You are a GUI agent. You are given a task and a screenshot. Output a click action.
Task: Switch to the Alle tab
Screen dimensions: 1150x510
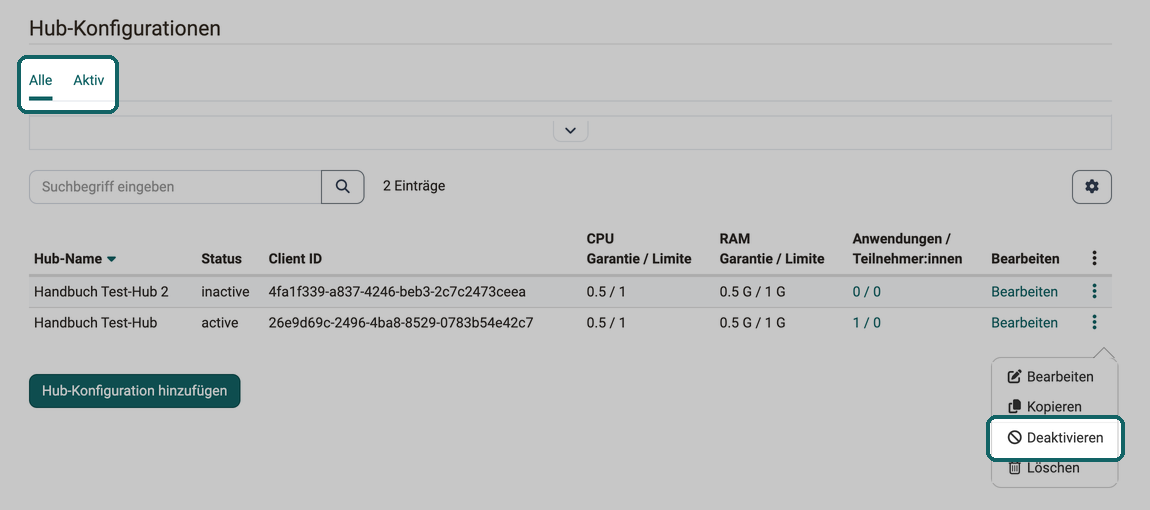pyautogui.click(x=40, y=80)
